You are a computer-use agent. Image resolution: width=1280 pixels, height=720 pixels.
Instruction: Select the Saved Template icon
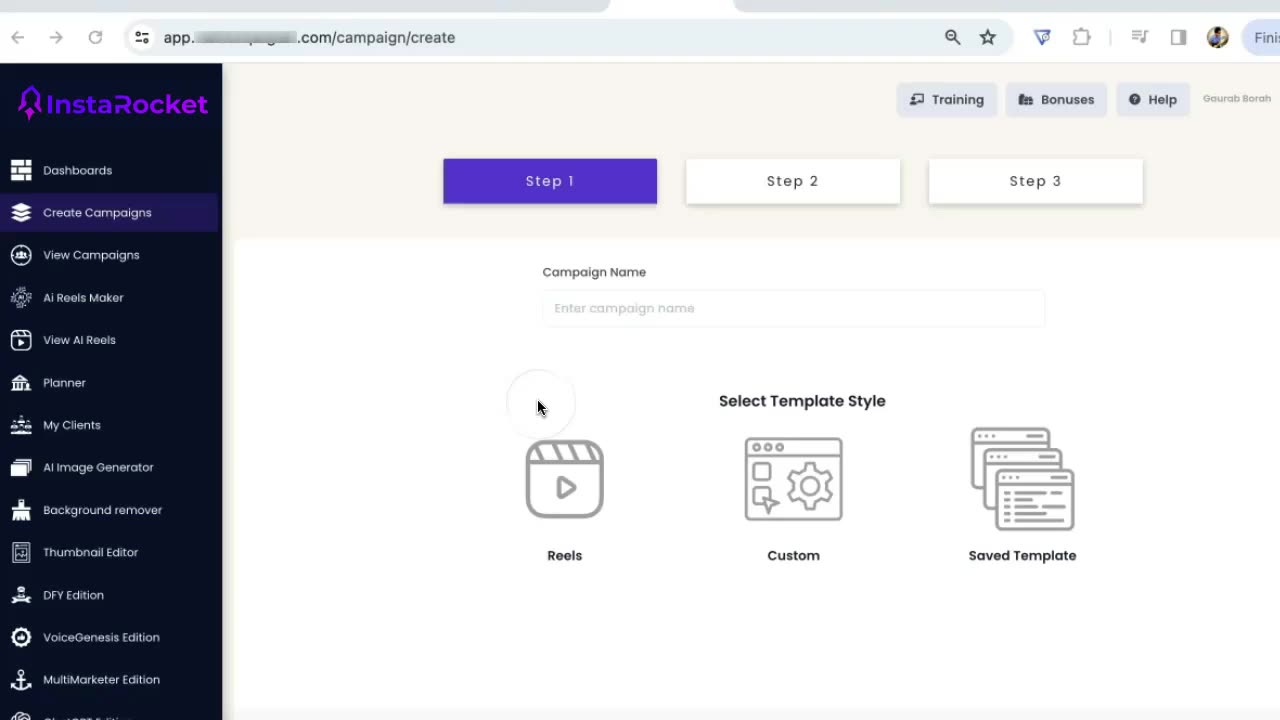pos(1022,479)
